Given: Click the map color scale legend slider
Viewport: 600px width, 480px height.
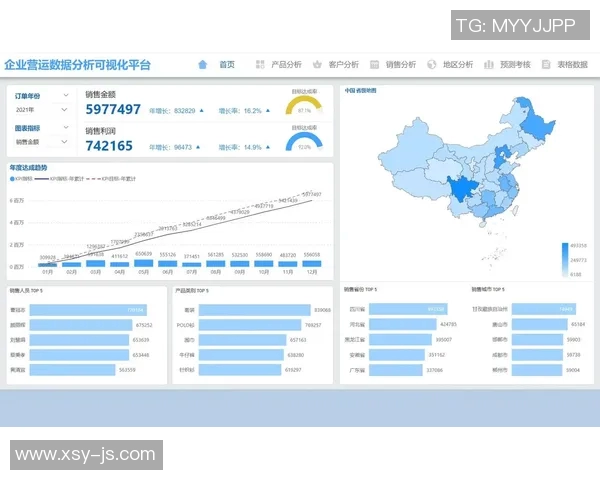Looking at the screenshot, I should pyautogui.click(x=566, y=258).
